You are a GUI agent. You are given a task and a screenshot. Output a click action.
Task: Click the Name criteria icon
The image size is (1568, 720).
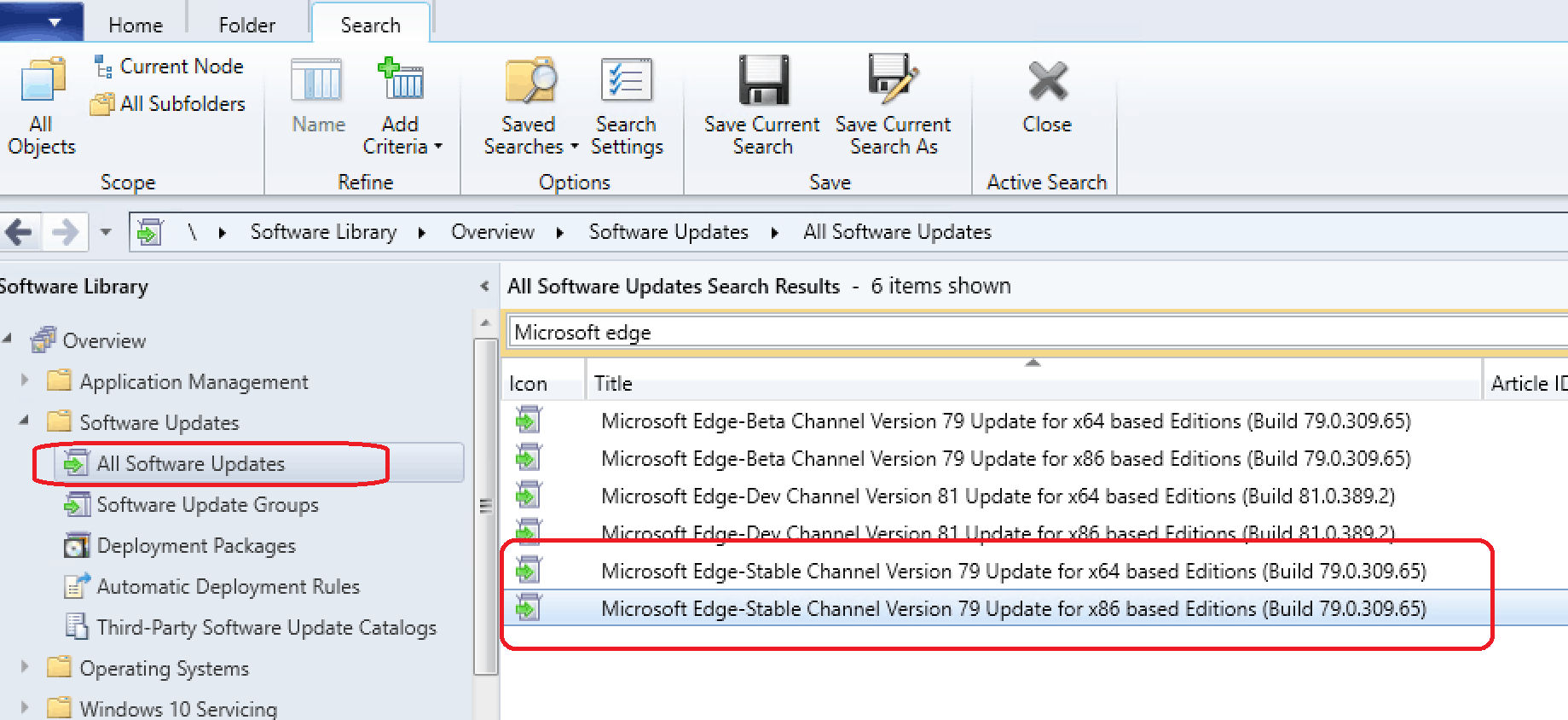[x=318, y=96]
